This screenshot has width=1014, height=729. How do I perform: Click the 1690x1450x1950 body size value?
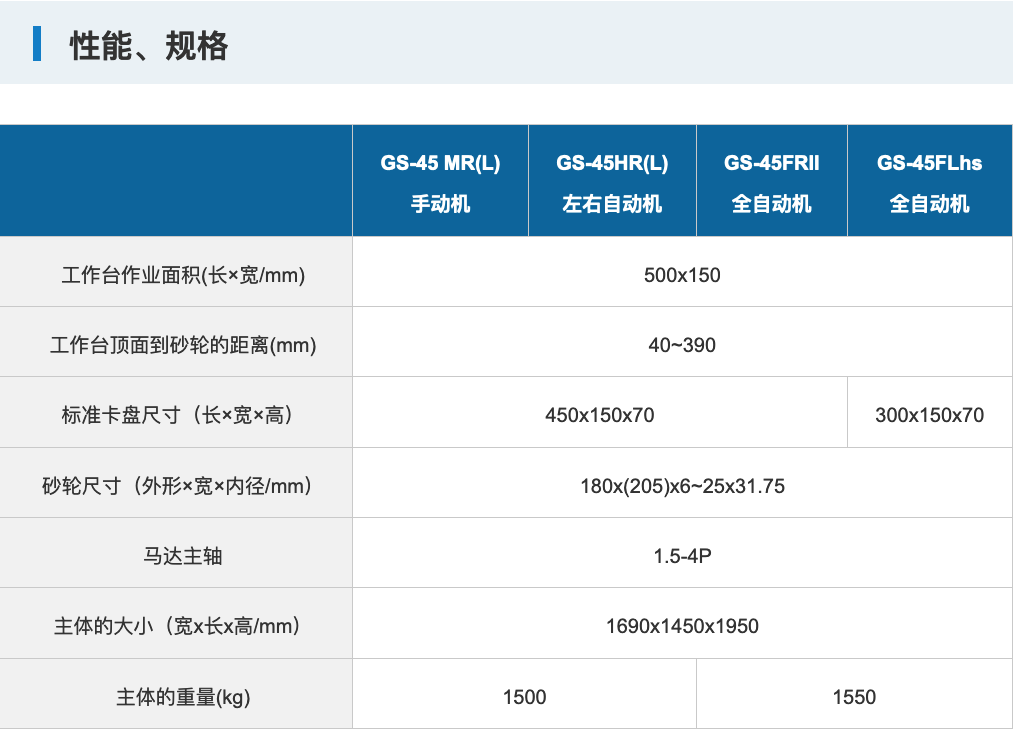point(682,626)
